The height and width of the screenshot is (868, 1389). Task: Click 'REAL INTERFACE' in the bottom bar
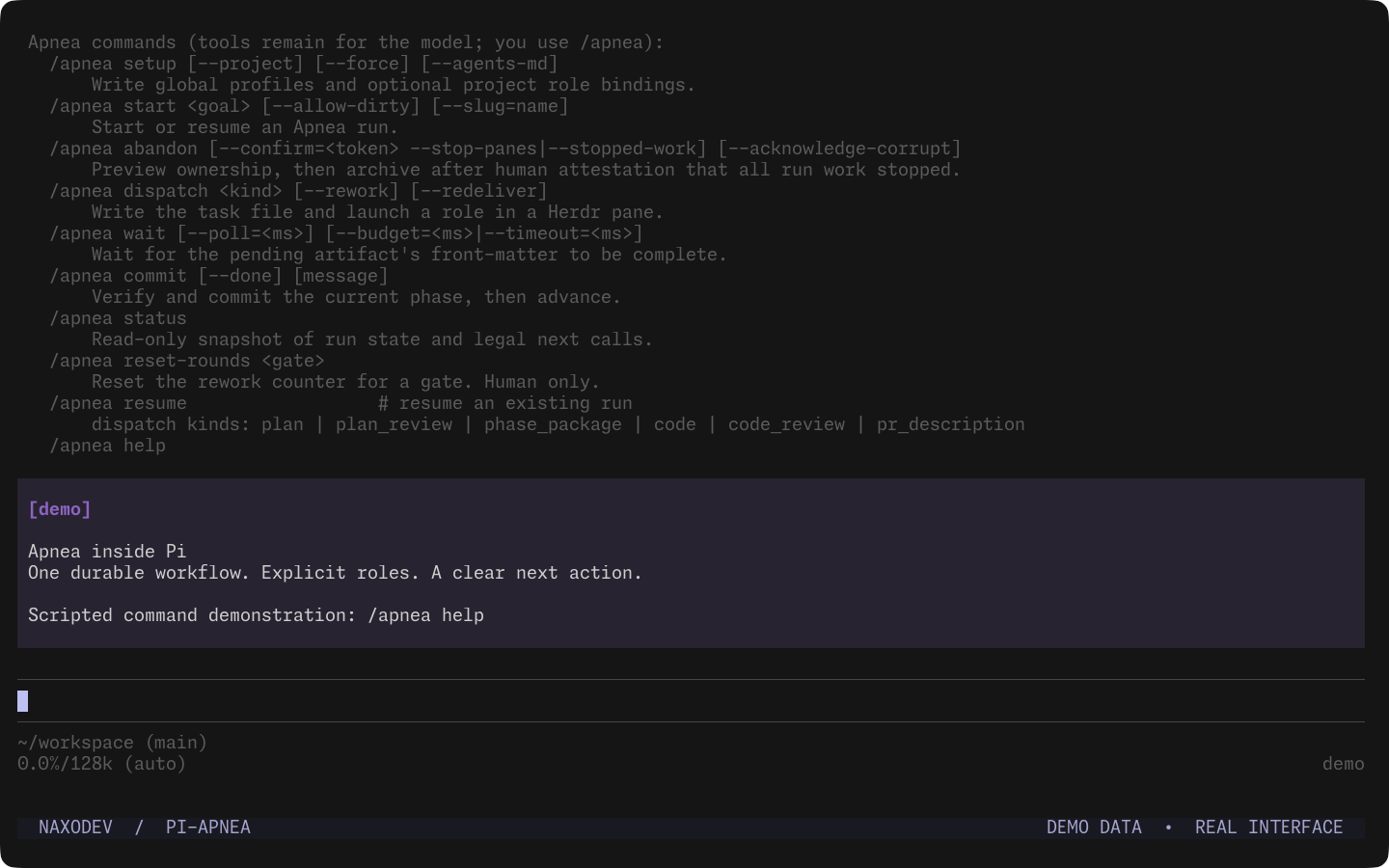coord(1268,827)
